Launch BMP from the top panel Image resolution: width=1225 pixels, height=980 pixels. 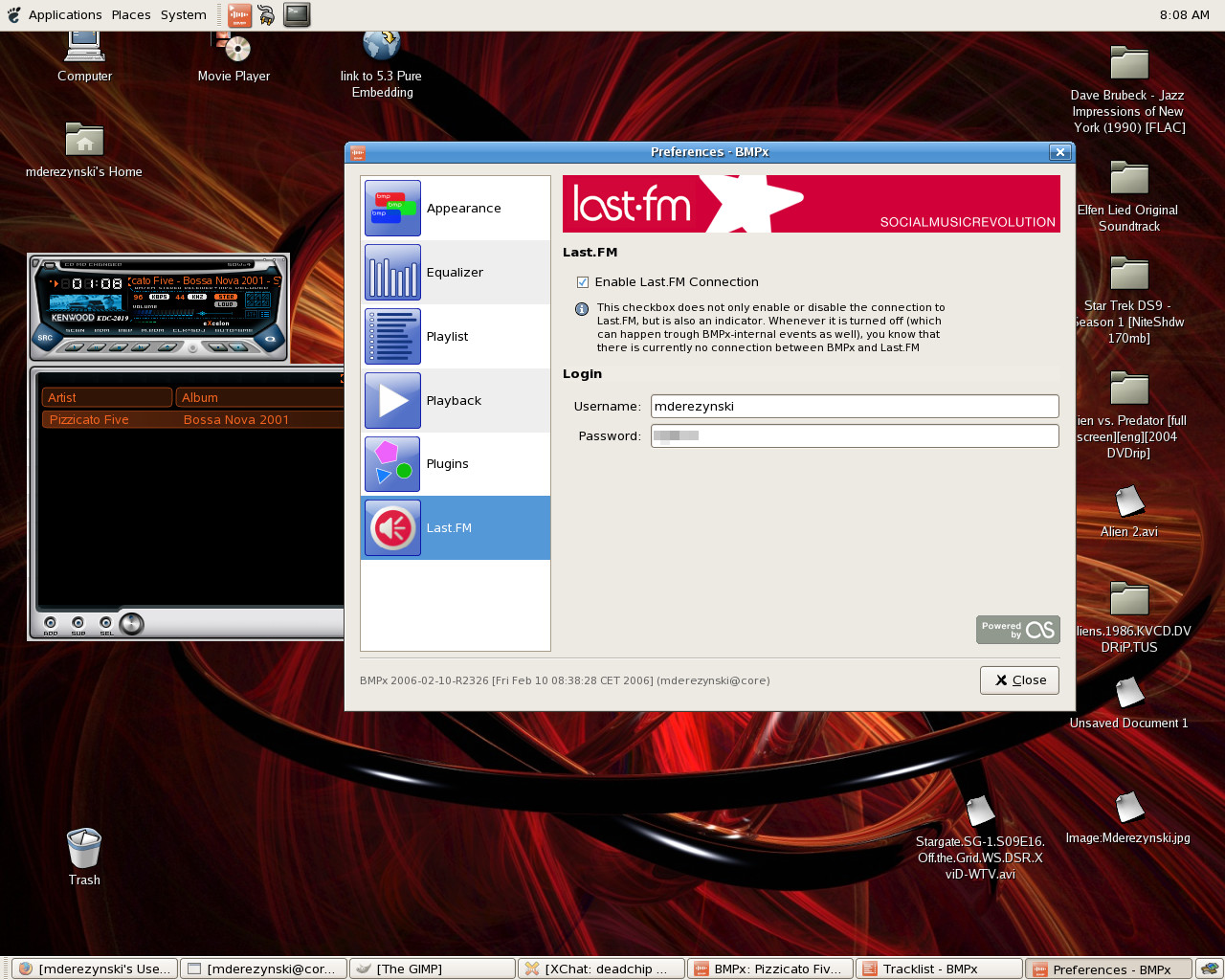(239, 14)
